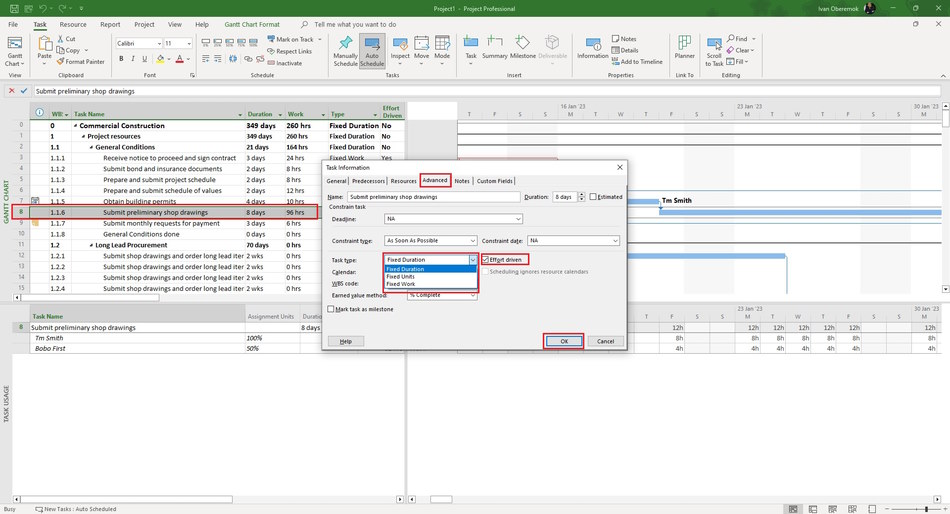
Task: Inactivate the selected task
Action: [x=285, y=63]
